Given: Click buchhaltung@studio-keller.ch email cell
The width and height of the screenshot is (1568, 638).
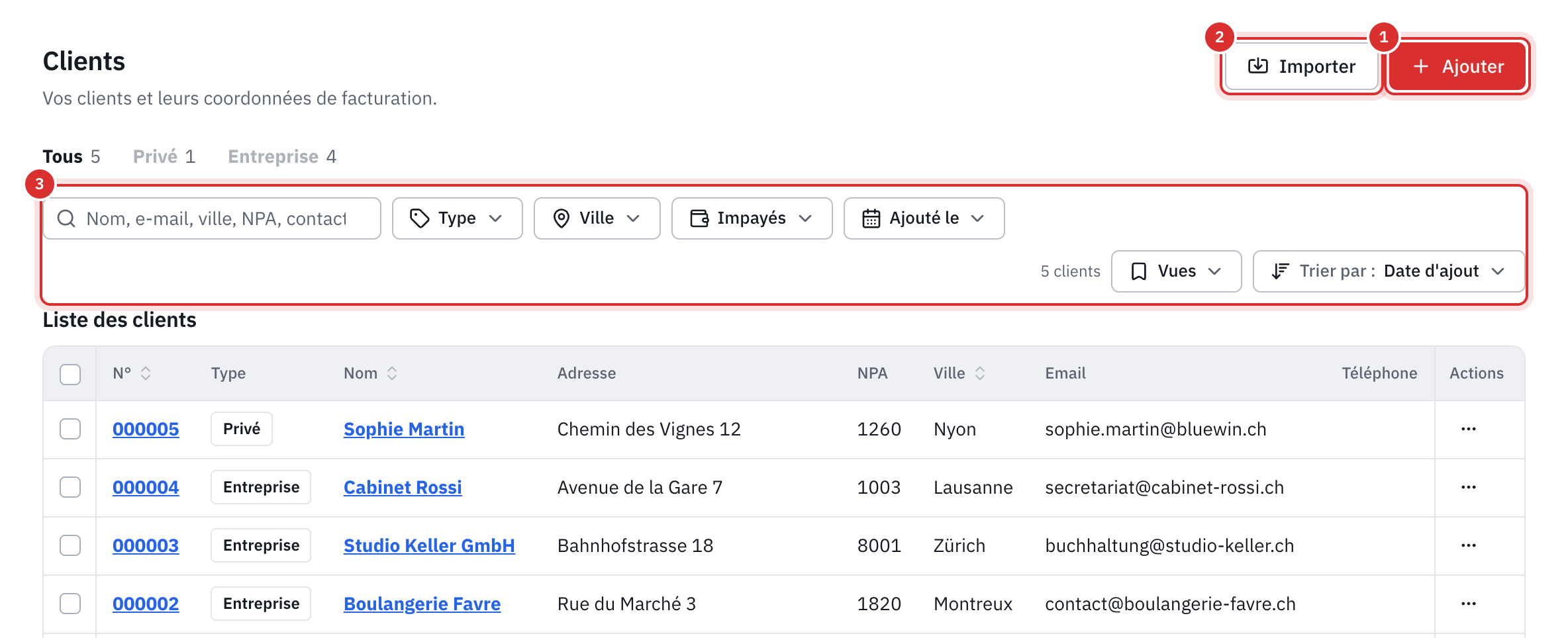Looking at the screenshot, I should coord(1169,545).
